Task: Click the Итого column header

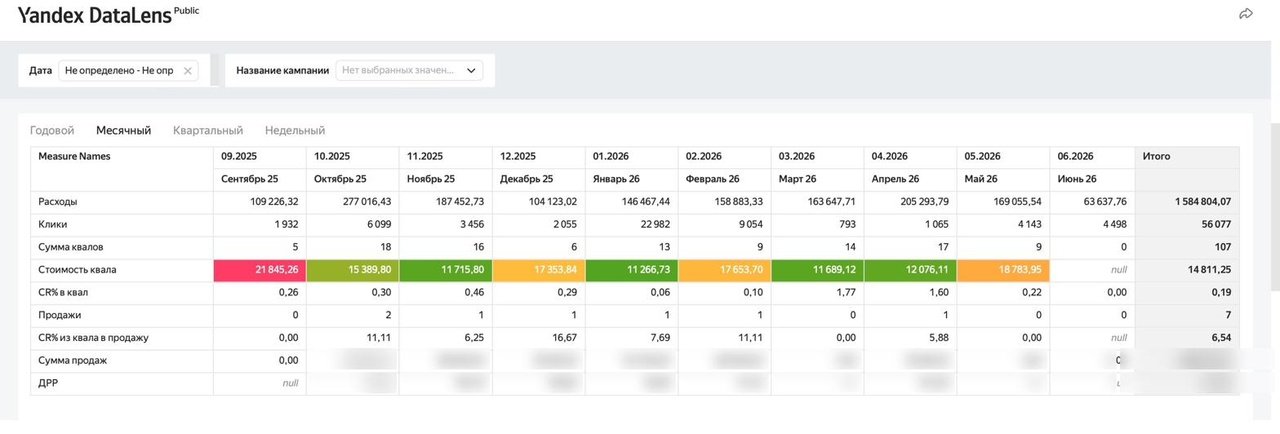Action: click(x=1187, y=157)
